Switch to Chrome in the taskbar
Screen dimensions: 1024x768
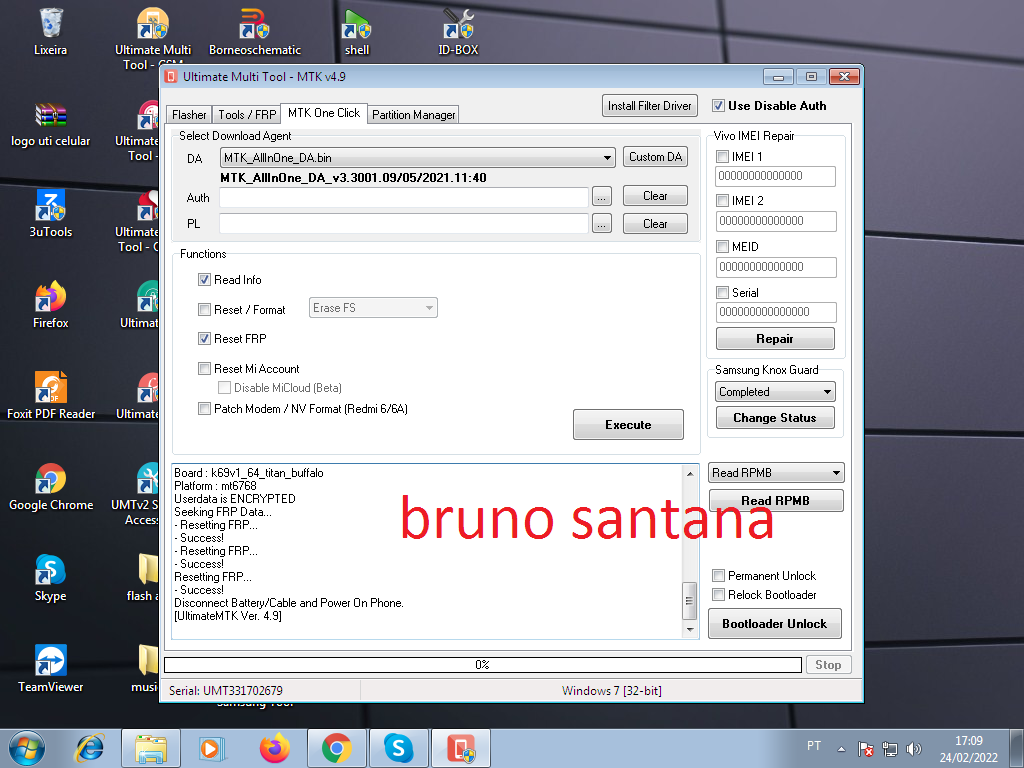[336, 748]
